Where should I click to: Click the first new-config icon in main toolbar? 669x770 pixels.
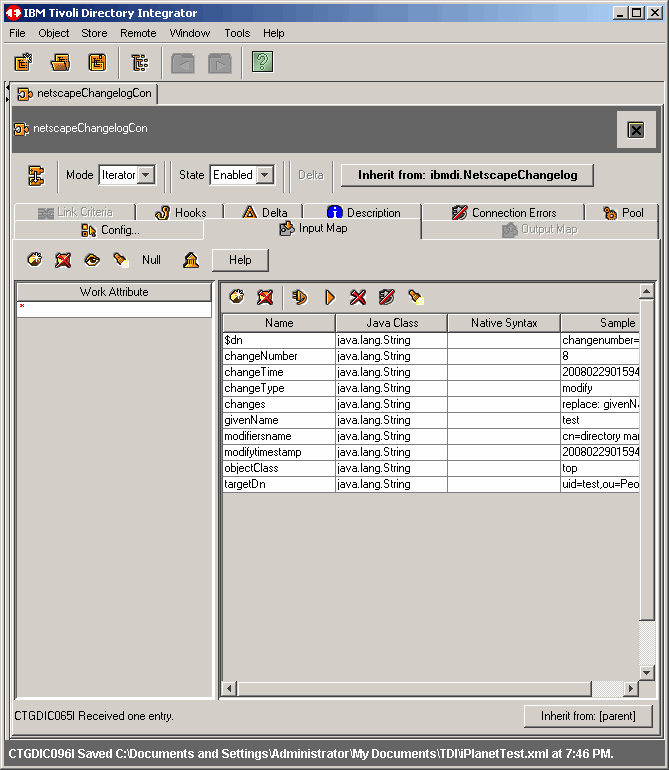point(24,63)
